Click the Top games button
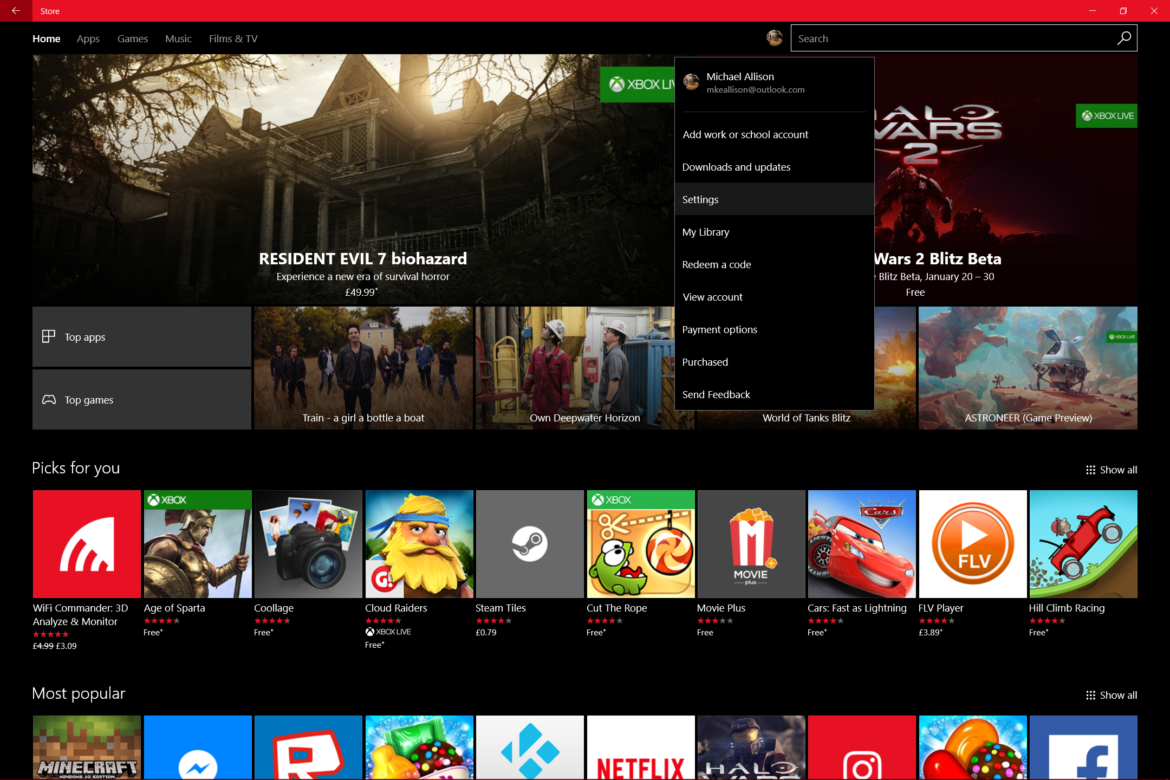 point(141,400)
